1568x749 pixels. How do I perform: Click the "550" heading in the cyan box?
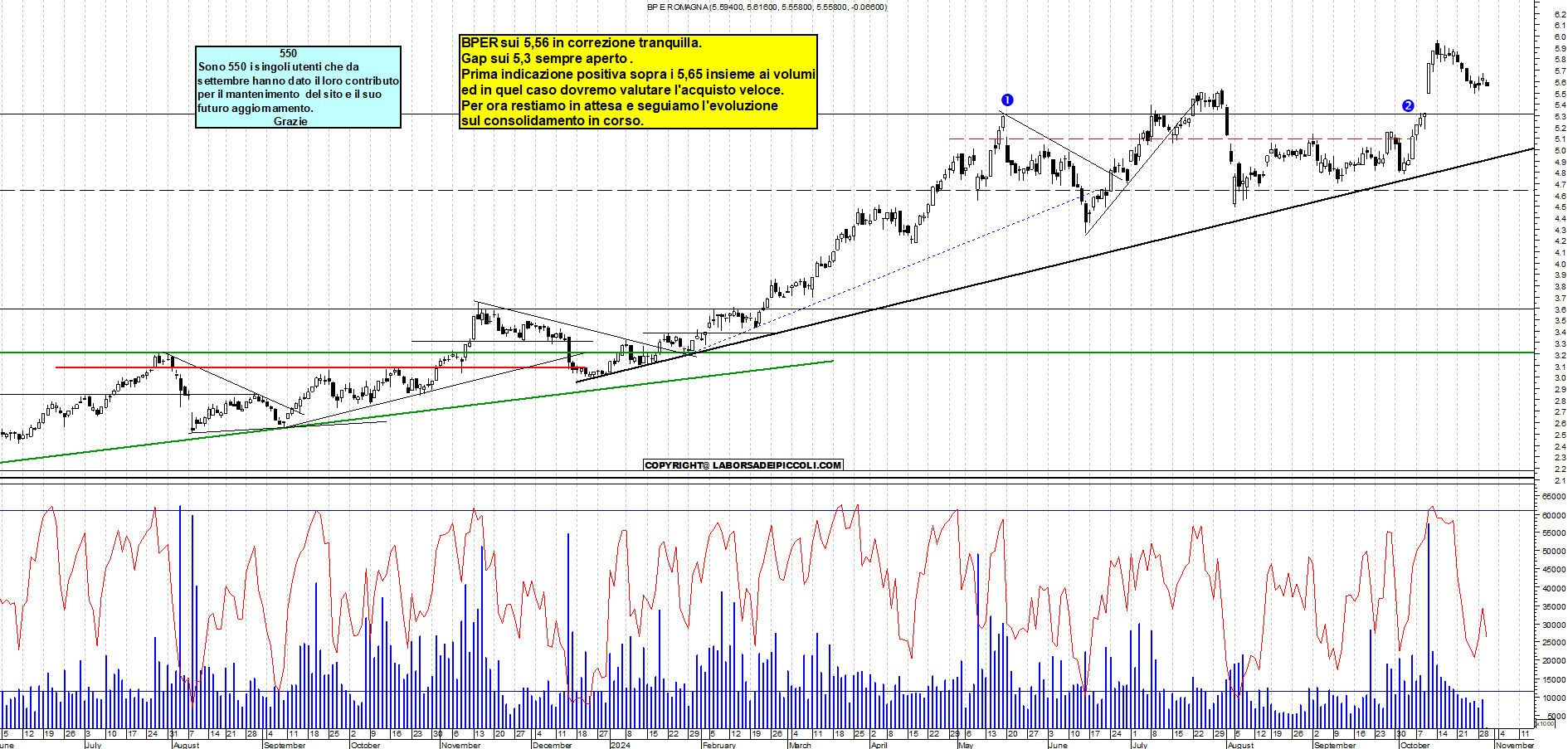click(288, 53)
